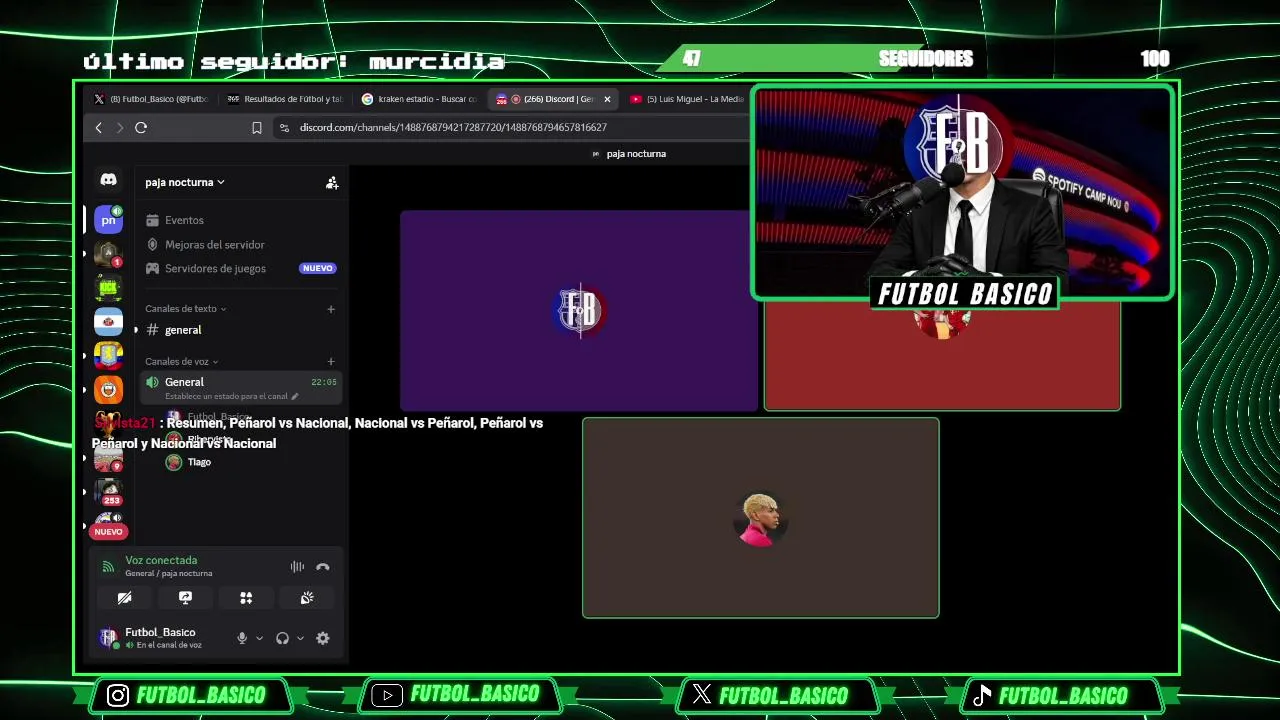Deafen with the headphones icon

click(x=282, y=638)
